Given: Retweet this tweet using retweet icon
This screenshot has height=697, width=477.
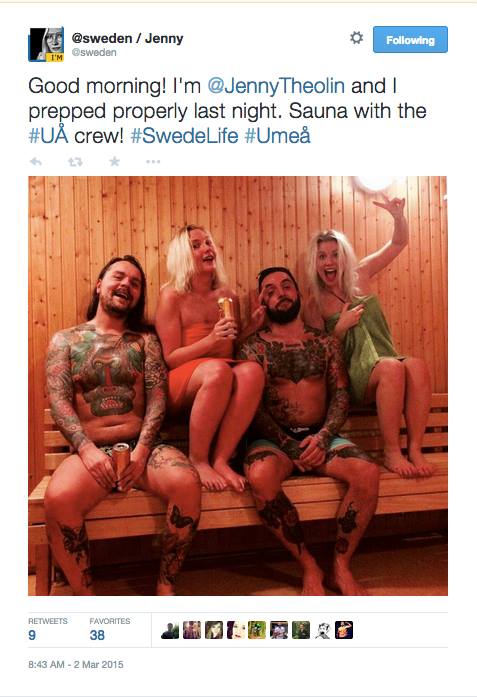Looking at the screenshot, I should click(x=75, y=162).
